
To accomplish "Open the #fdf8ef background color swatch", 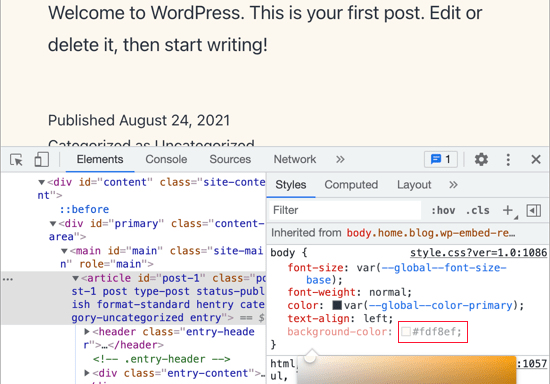I will (x=406, y=331).
